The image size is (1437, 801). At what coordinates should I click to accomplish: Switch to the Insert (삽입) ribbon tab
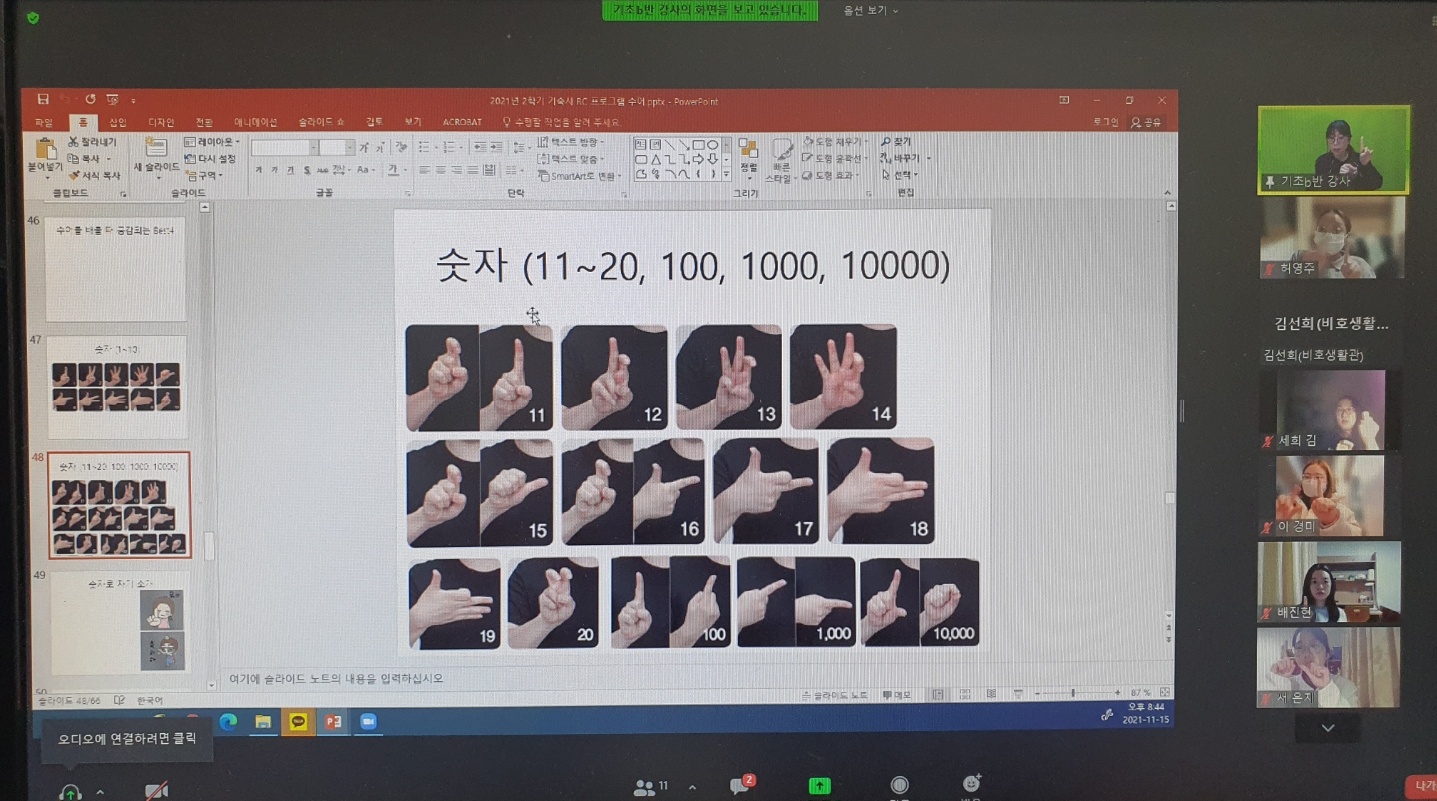118,122
